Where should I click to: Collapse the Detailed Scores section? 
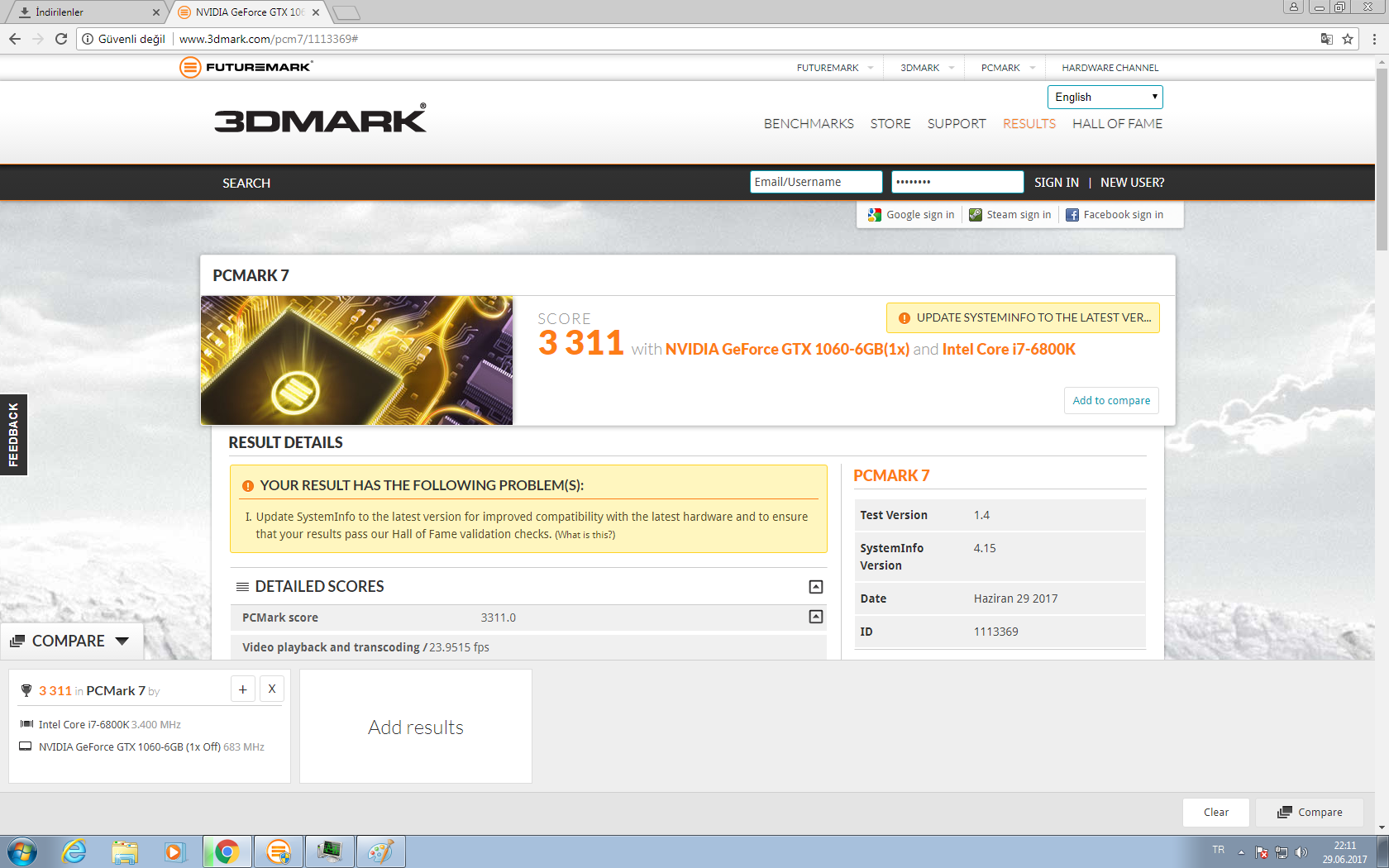click(x=816, y=587)
